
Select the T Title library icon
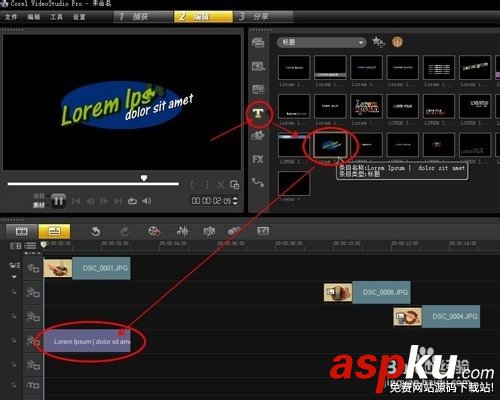click(x=258, y=113)
